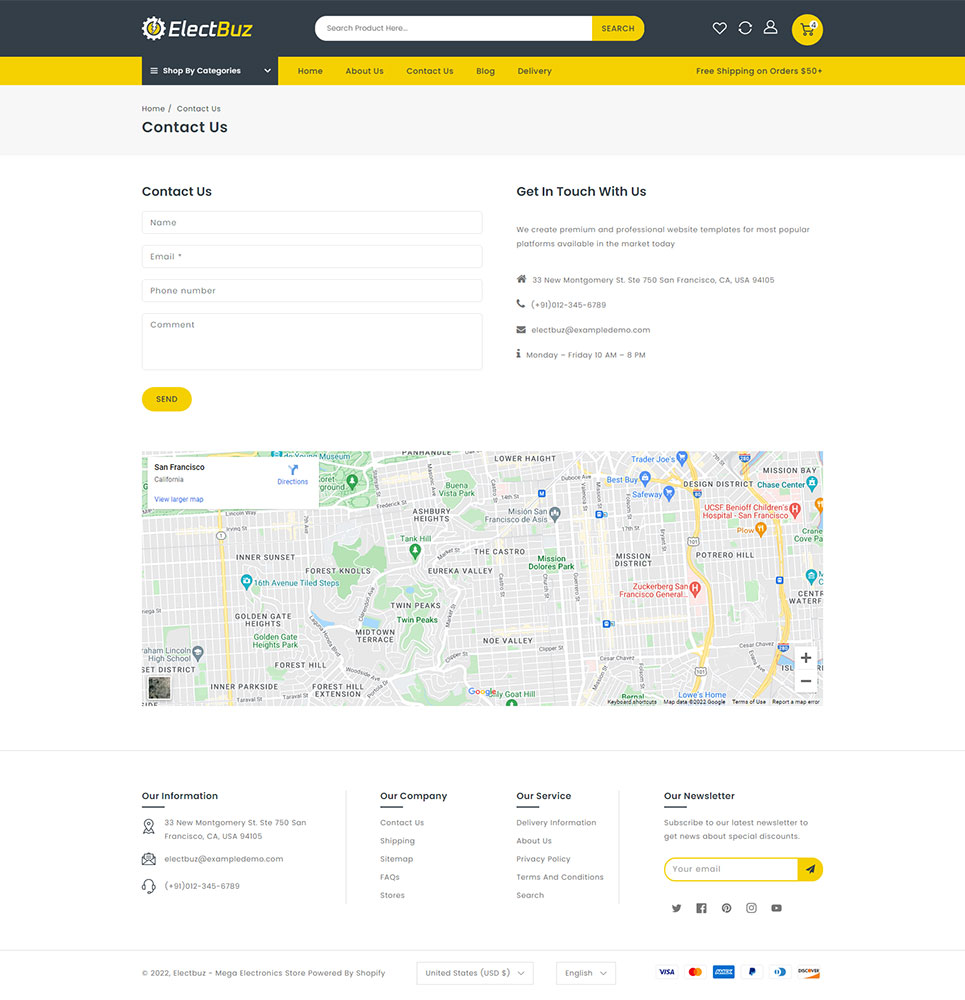This screenshot has height=1000, width=965.
Task: Open Contact Us in the navigation bar
Action: pos(430,71)
